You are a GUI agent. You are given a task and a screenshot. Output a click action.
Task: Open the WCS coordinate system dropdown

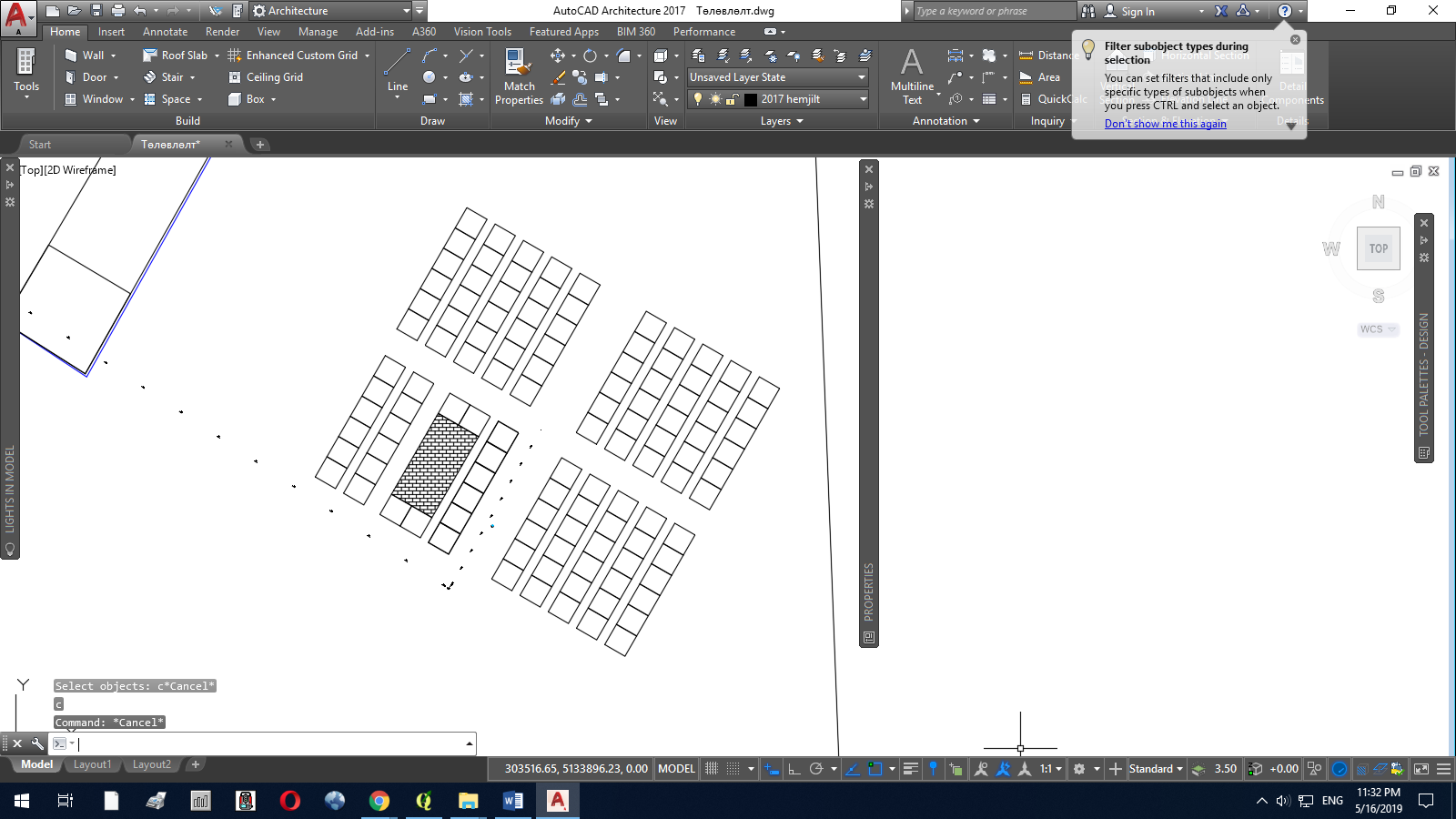click(1378, 329)
